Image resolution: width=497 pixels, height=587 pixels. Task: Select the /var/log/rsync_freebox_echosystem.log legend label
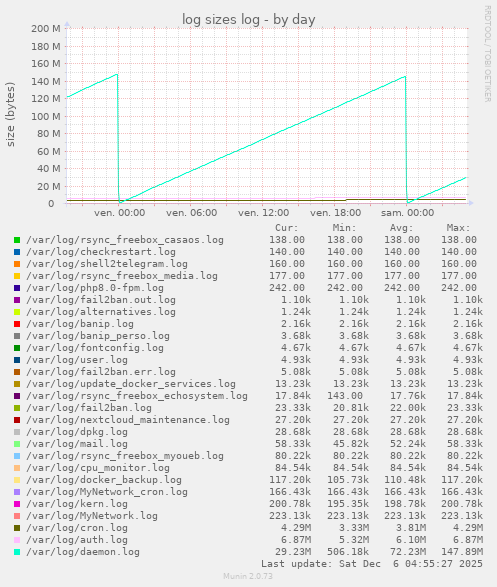point(137,396)
